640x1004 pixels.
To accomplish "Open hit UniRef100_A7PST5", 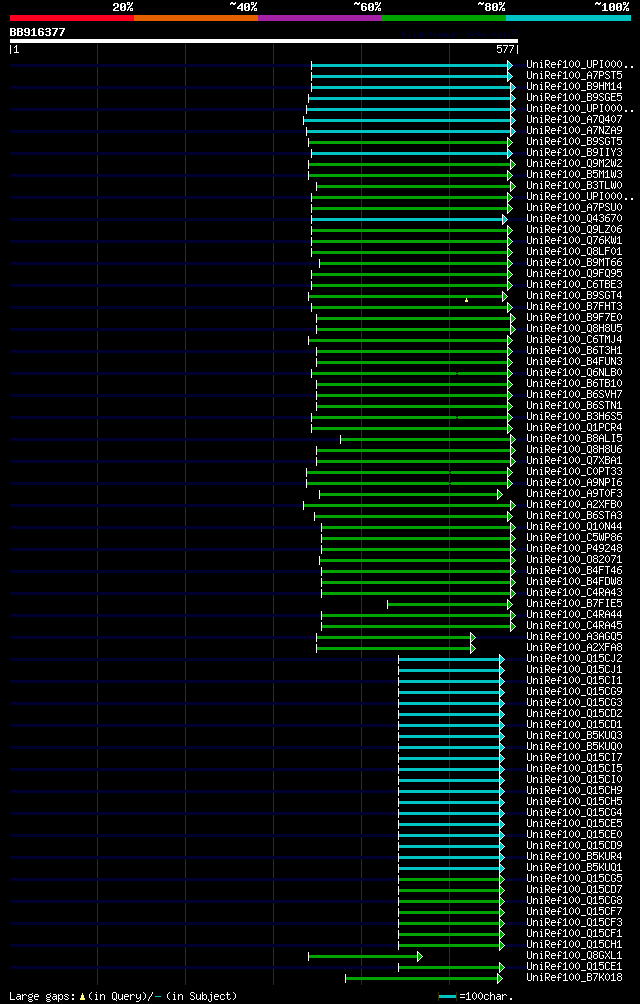I will coord(574,76).
